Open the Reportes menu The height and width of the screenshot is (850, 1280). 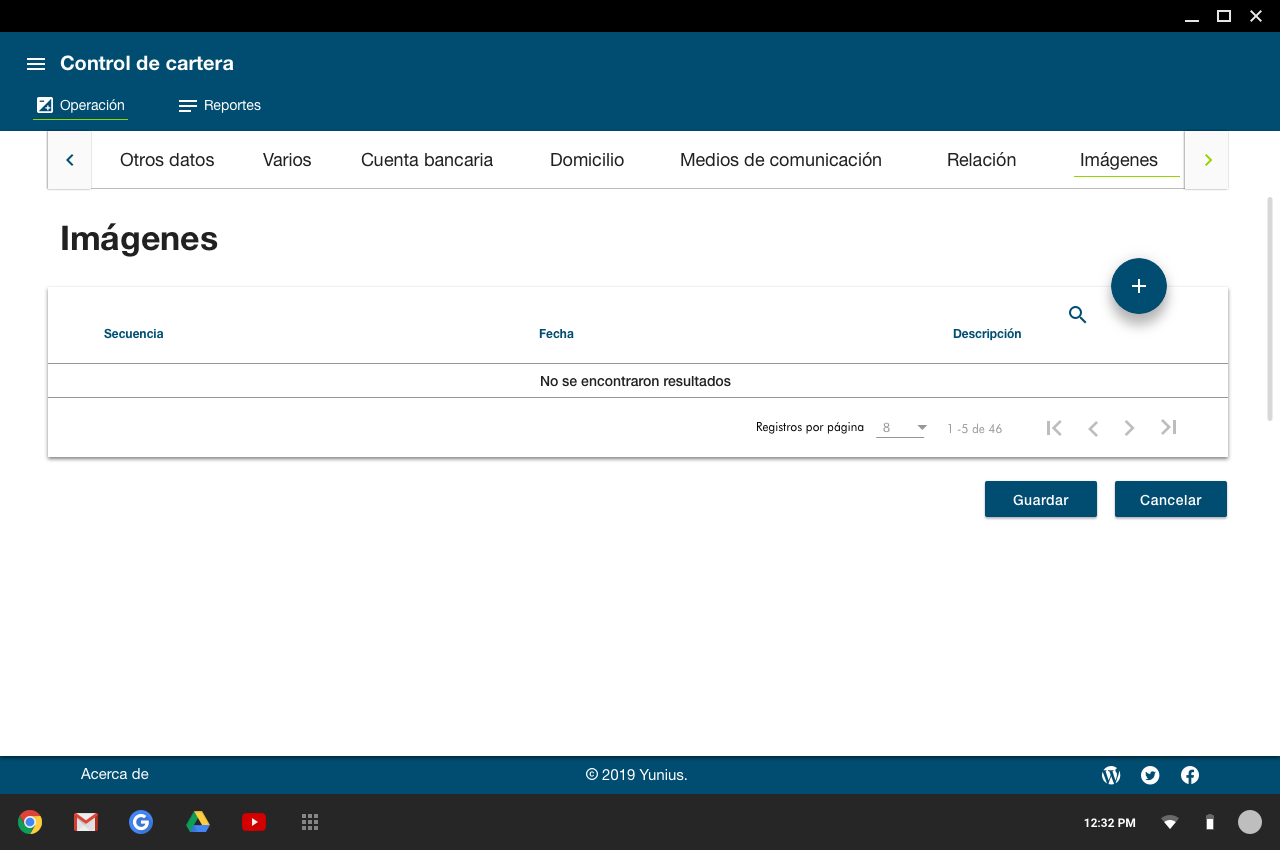click(x=220, y=105)
